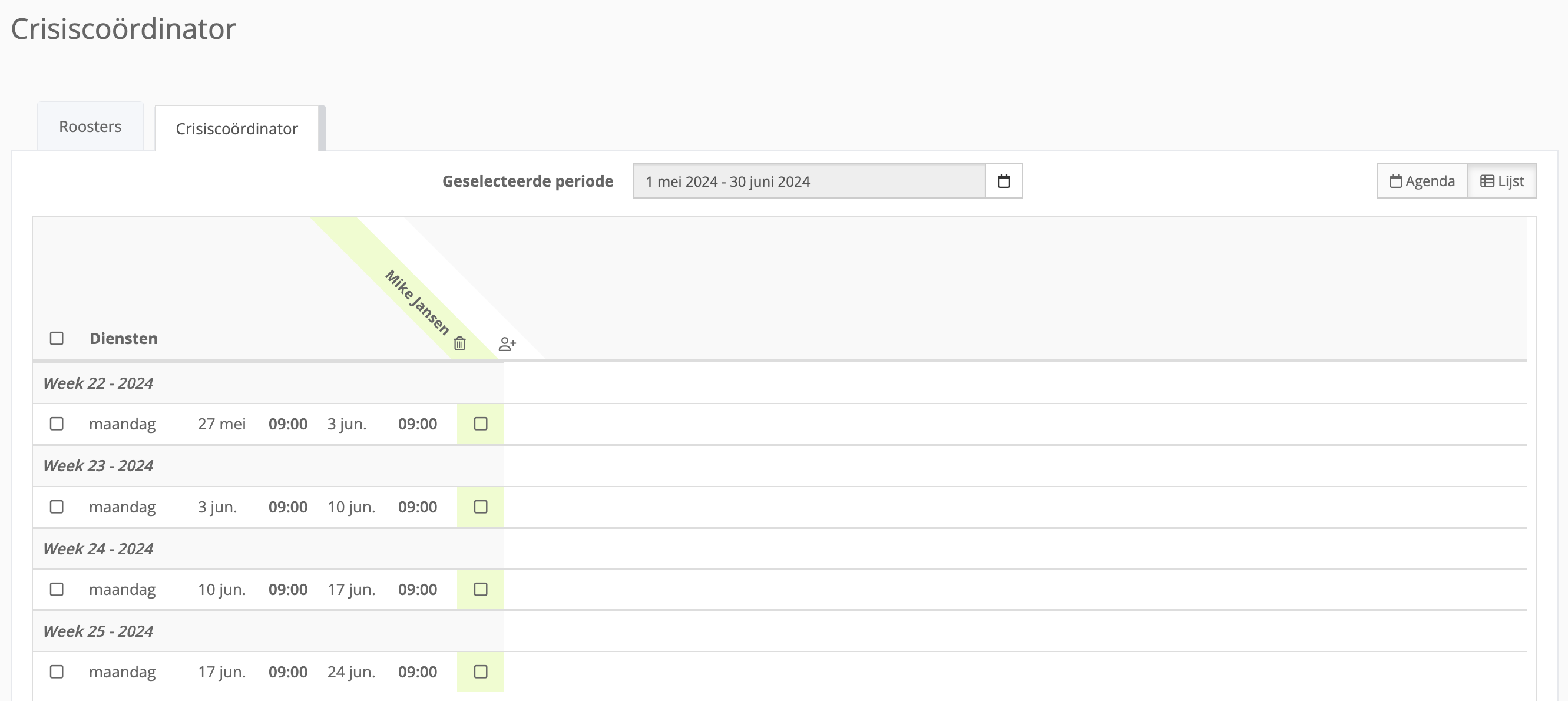Screen dimensions: 1568x701
Task: Assign Mike Jansen to the 17 jun. shift
Action: (x=481, y=672)
